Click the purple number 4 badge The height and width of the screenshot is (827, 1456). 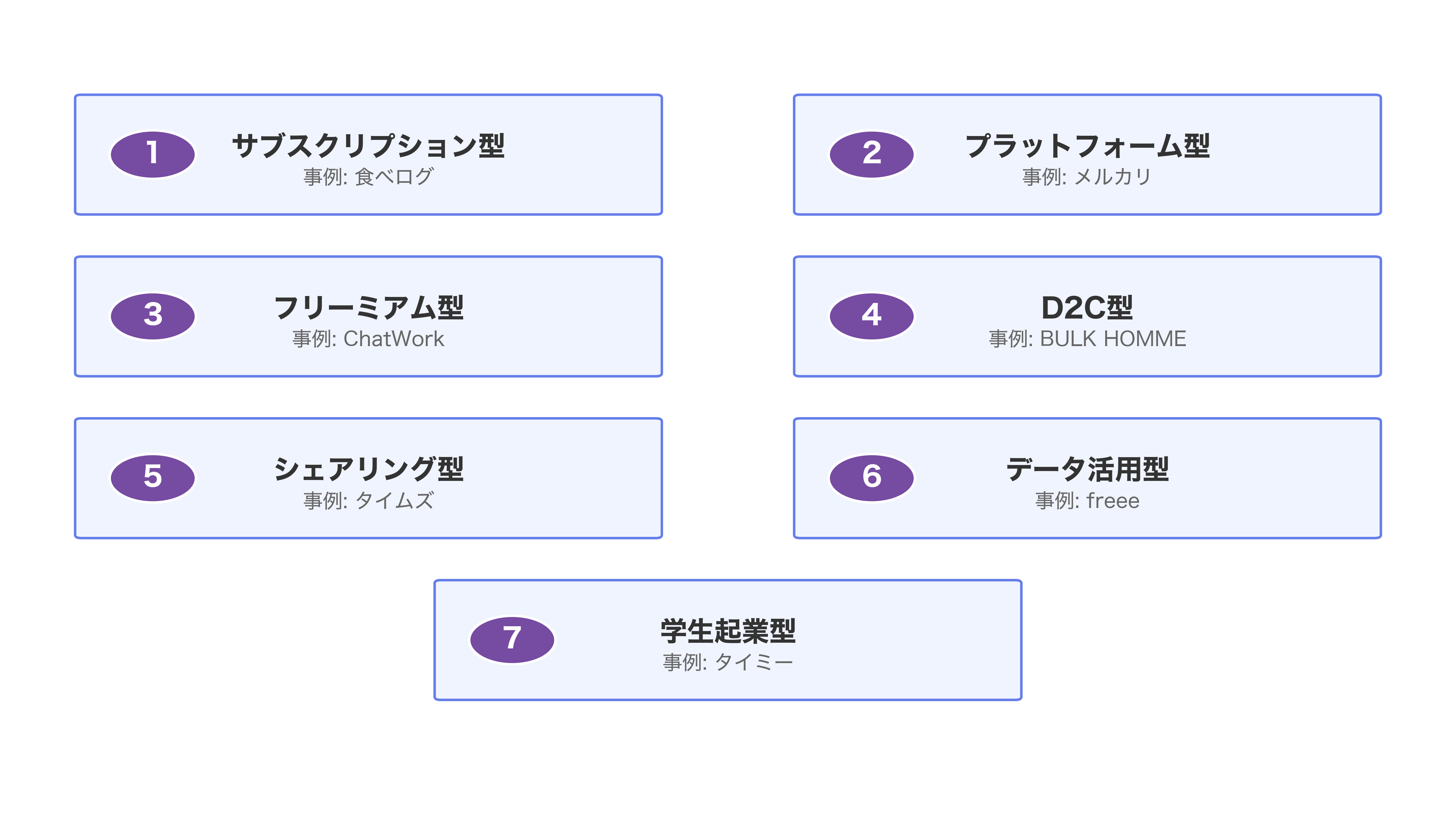tap(871, 316)
